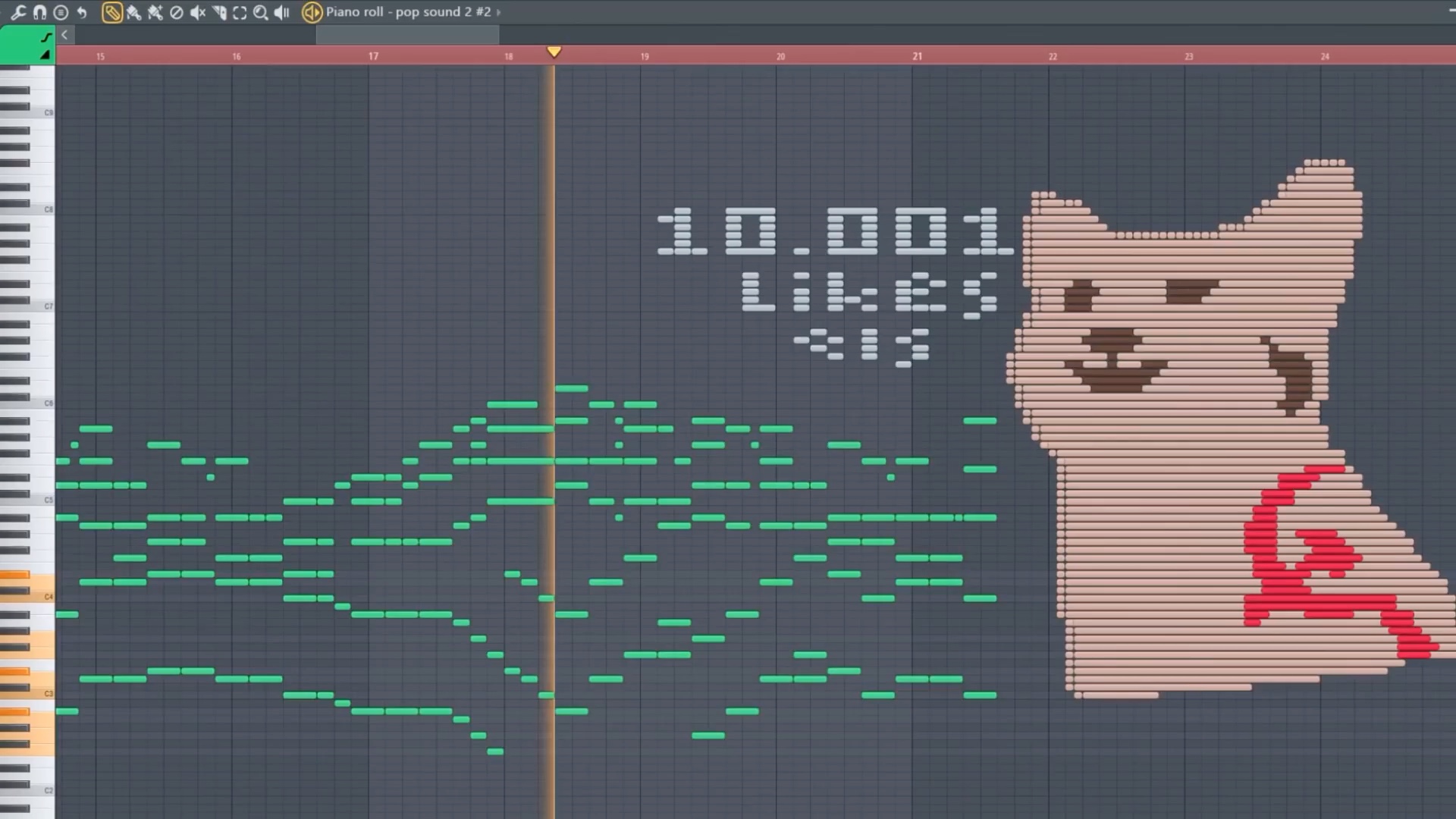Select the Paint brush tool
The width and height of the screenshot is (1456, 819).
133,12
